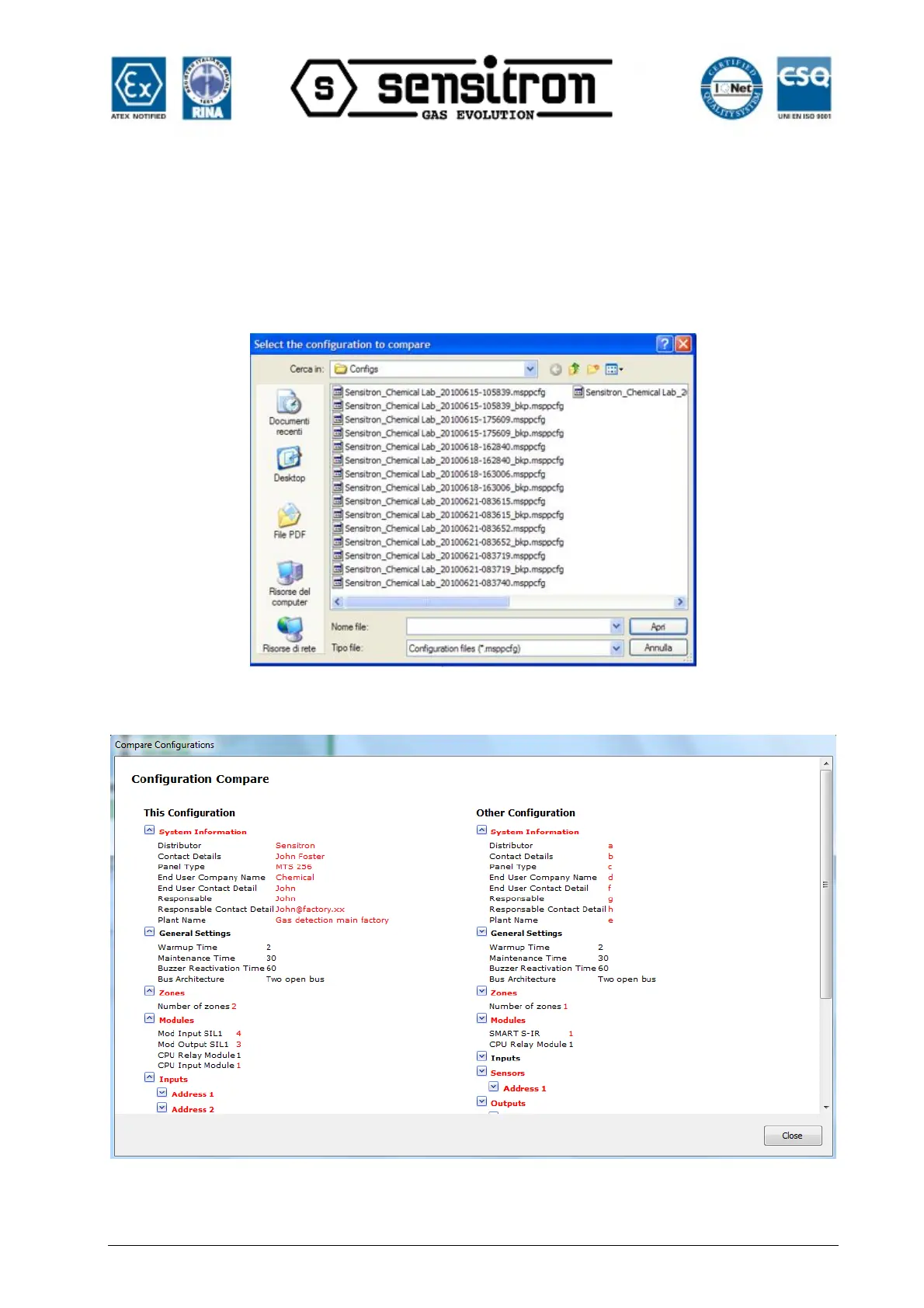Select file Sensitron_Chemical Lab_20100618-162840_bkp.msppcfg
The height and width of the screenshot is (1308, 924).
coord(448,461)
